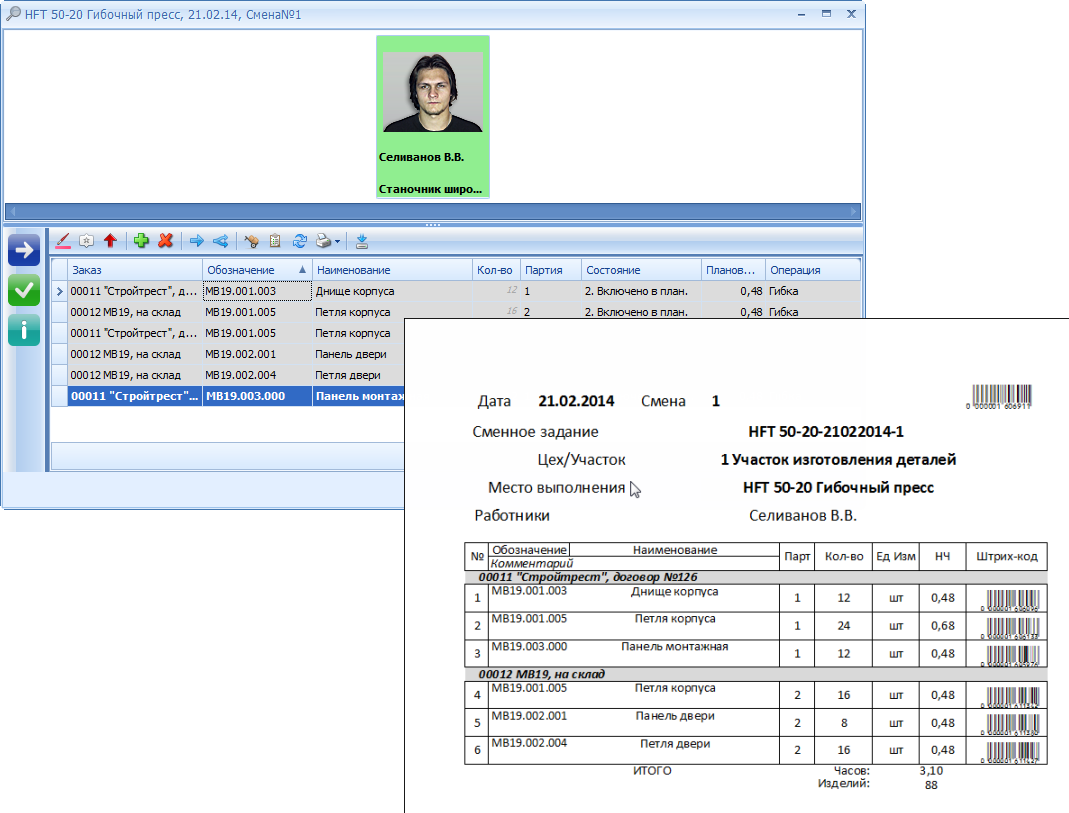Sort by the Наименование column header
Screen dimensions: 1069x813
pyautogui.click(x=392, y=270)
